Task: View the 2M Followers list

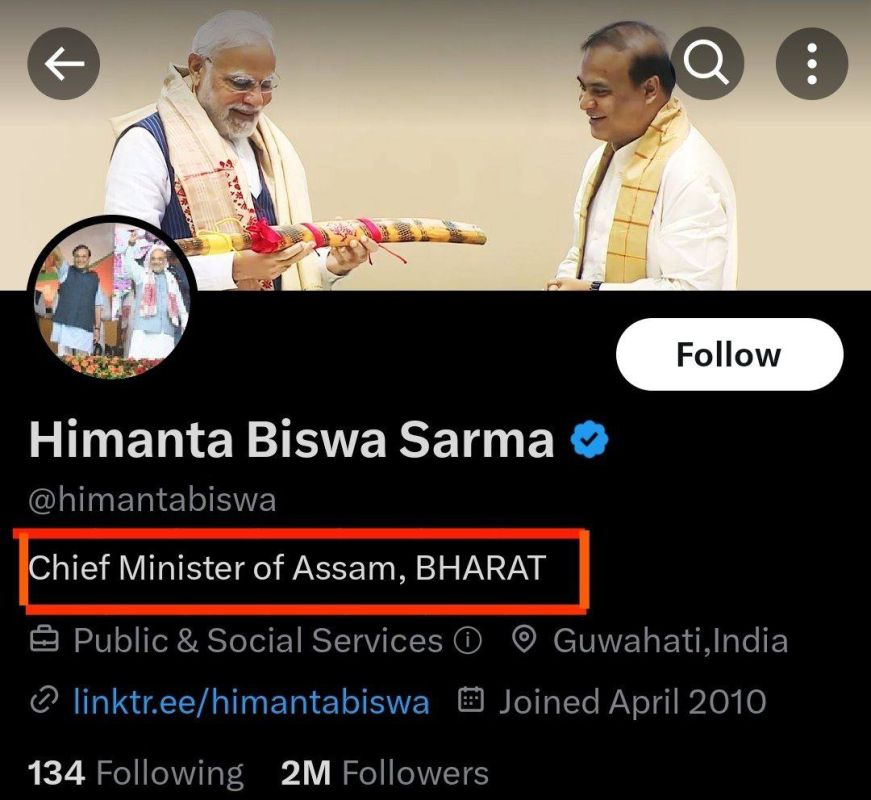Action: (385, 773)
